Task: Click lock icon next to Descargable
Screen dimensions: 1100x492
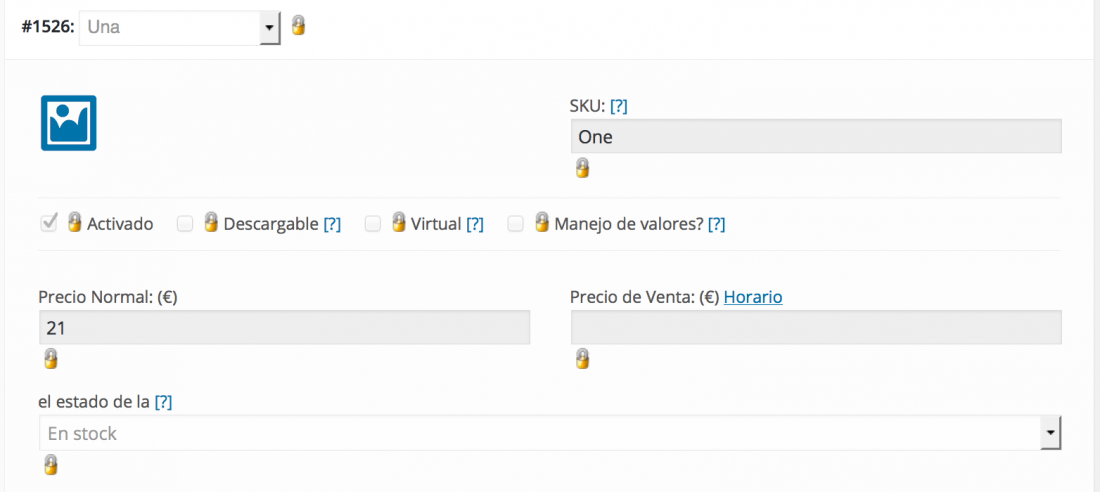Action: click(x=211, y=222)
